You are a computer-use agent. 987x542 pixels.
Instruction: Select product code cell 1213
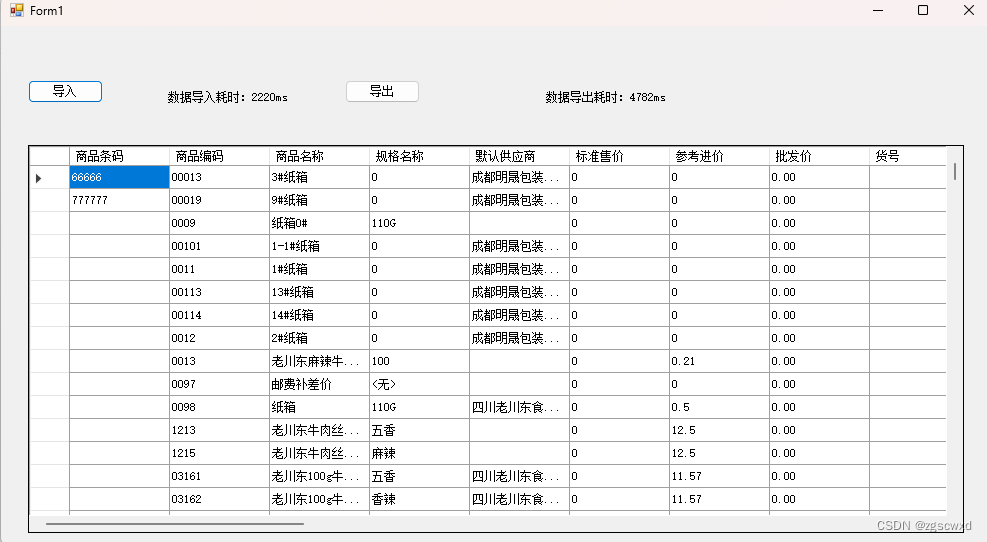tap(219, 430)
